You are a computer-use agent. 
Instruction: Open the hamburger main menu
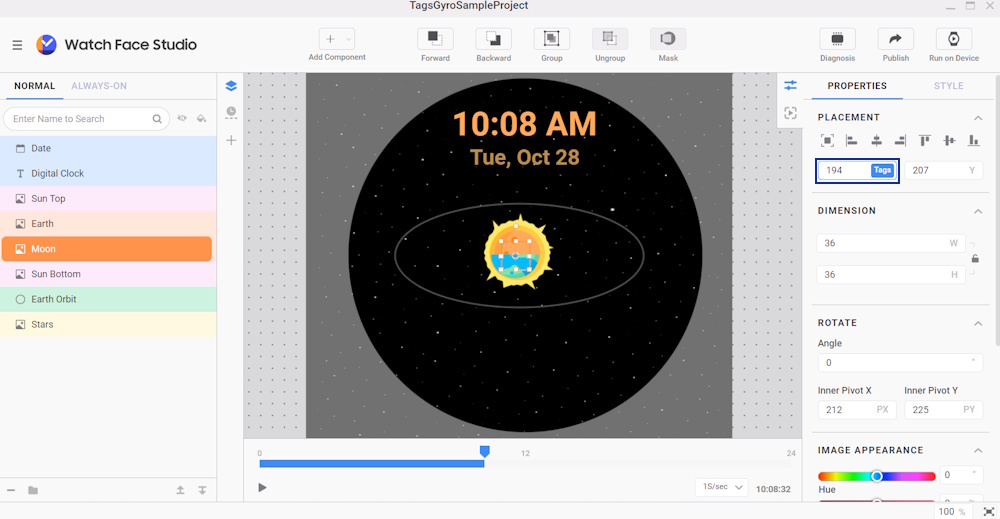click(x=17, y=45)
